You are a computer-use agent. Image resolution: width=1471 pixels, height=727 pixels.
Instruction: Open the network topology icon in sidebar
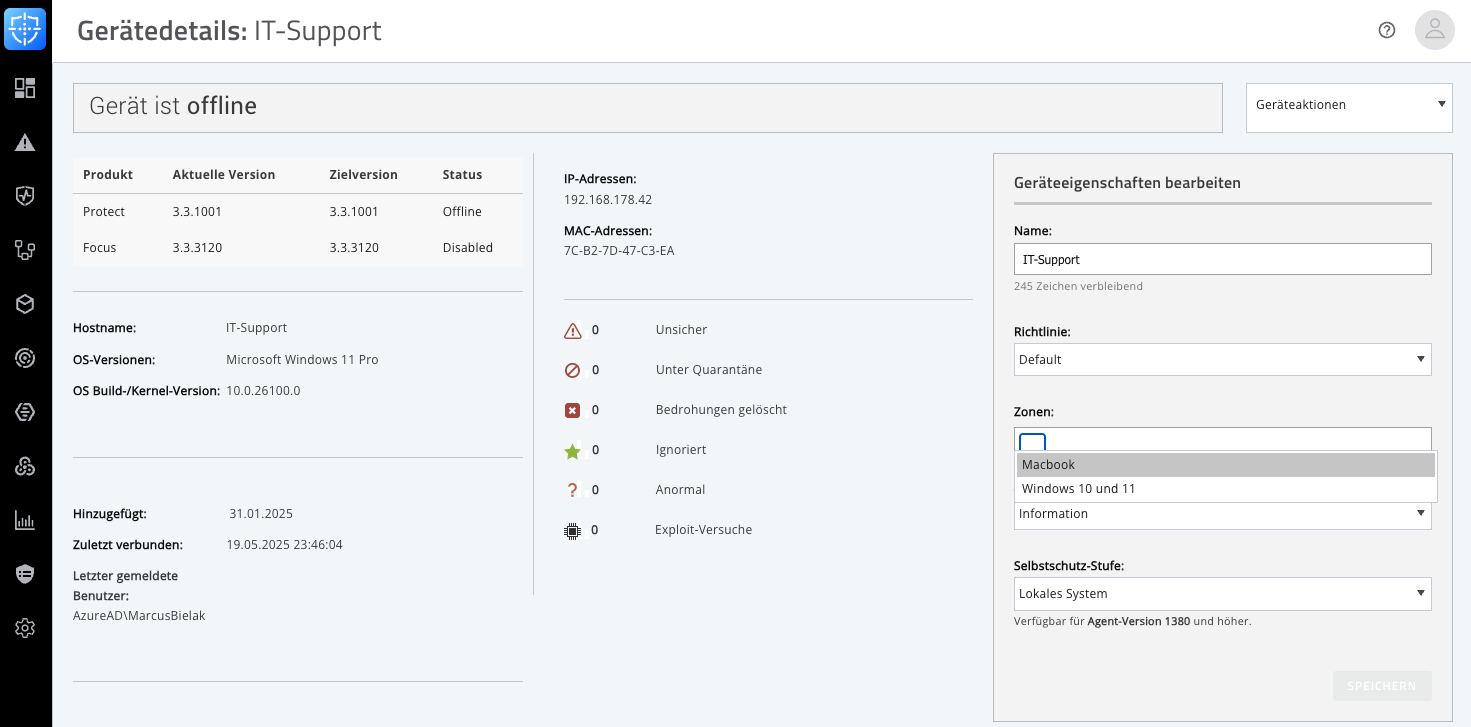point(25,250)
